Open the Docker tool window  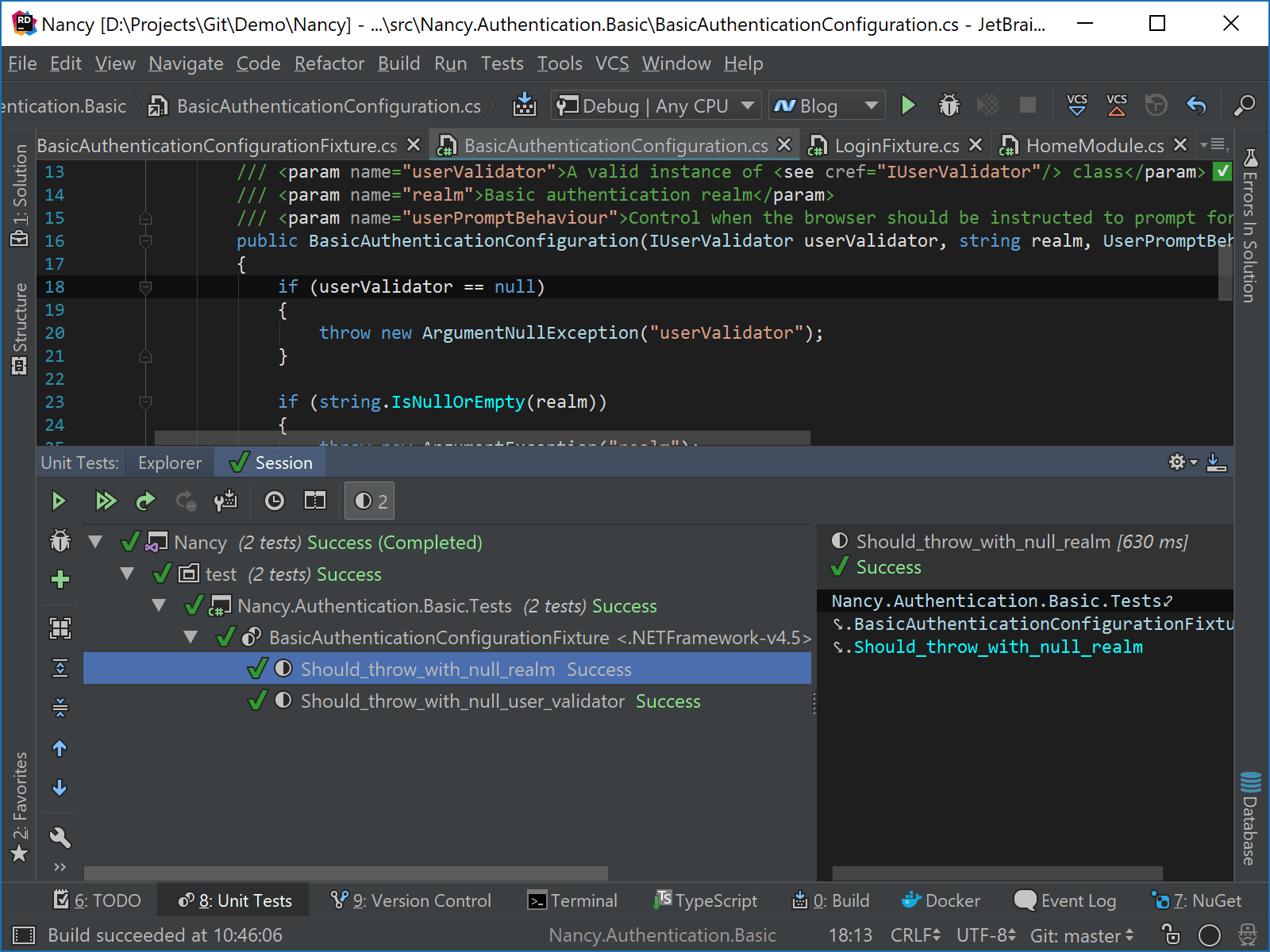point(941,900)
